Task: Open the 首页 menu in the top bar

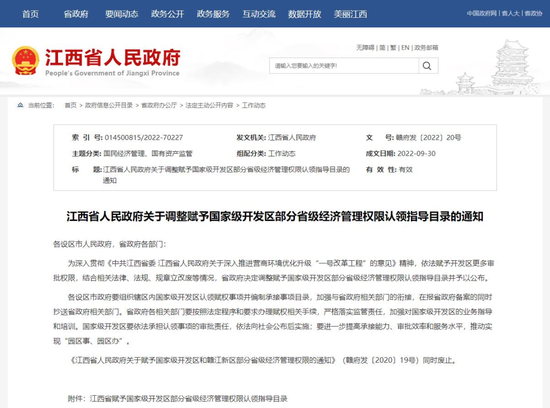Action: tap(31, 14)
